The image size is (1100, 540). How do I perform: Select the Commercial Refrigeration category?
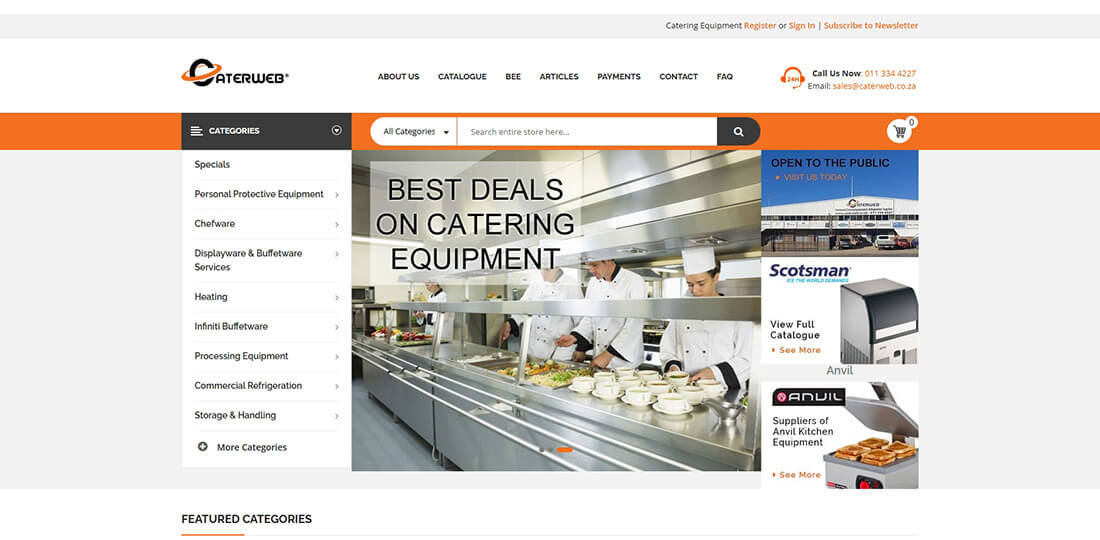click(x=248, y=386)
